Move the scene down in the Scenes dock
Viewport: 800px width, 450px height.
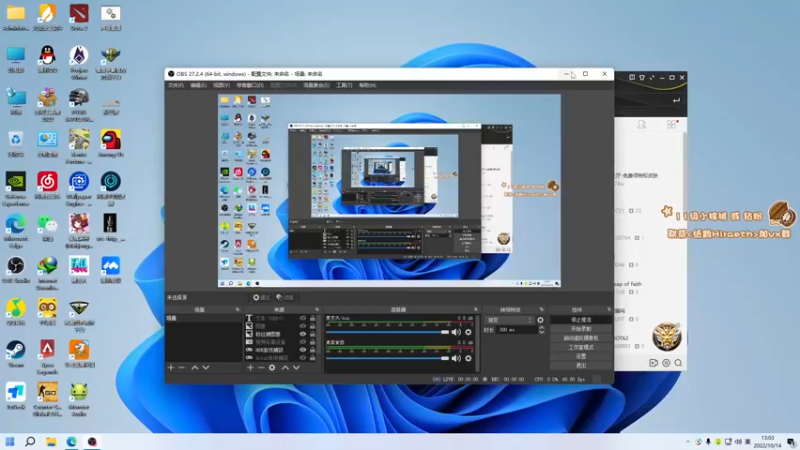coord(206,367)
